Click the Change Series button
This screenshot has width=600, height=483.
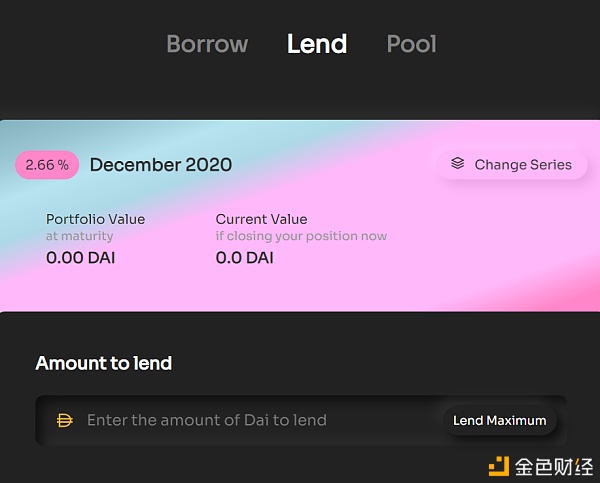[x=512, y=165]
